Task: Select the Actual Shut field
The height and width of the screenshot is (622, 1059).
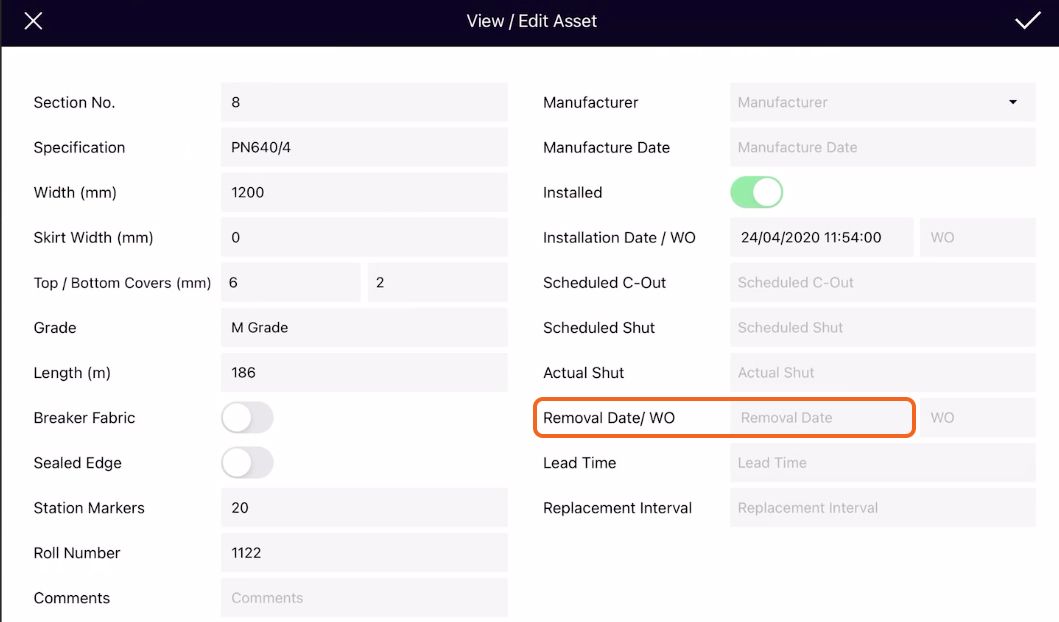Action: coord(883,372)
